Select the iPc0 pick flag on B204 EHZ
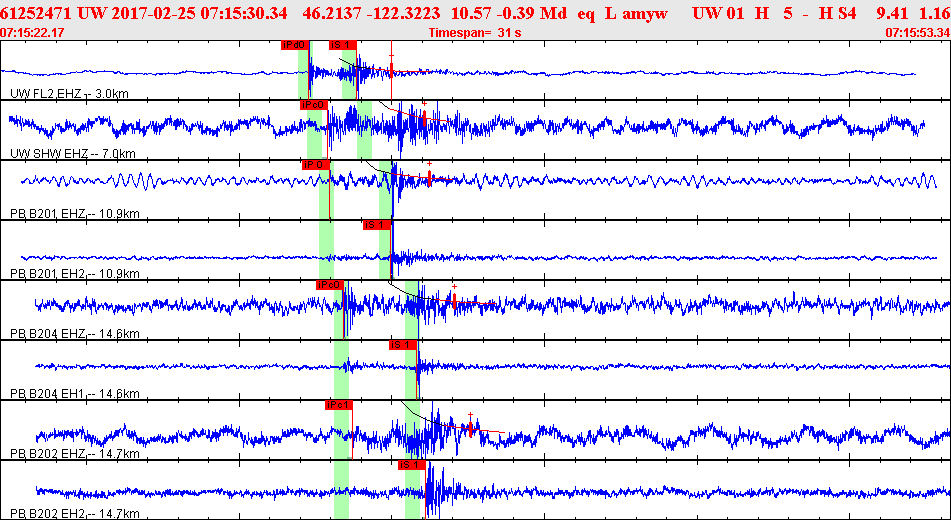The height and width of the screenshot is (520, 951). (330, 285)
